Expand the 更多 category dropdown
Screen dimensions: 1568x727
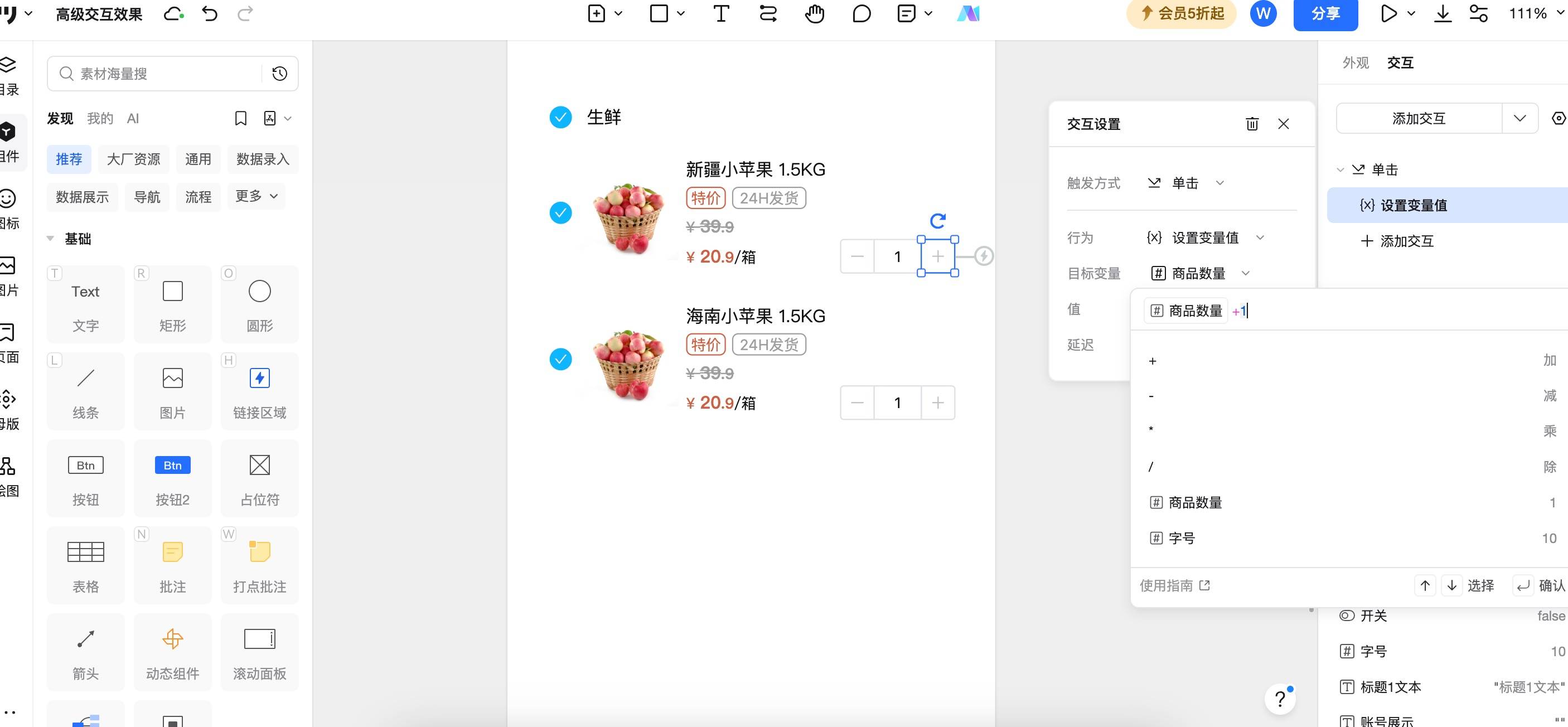click(x=257, y=196)
